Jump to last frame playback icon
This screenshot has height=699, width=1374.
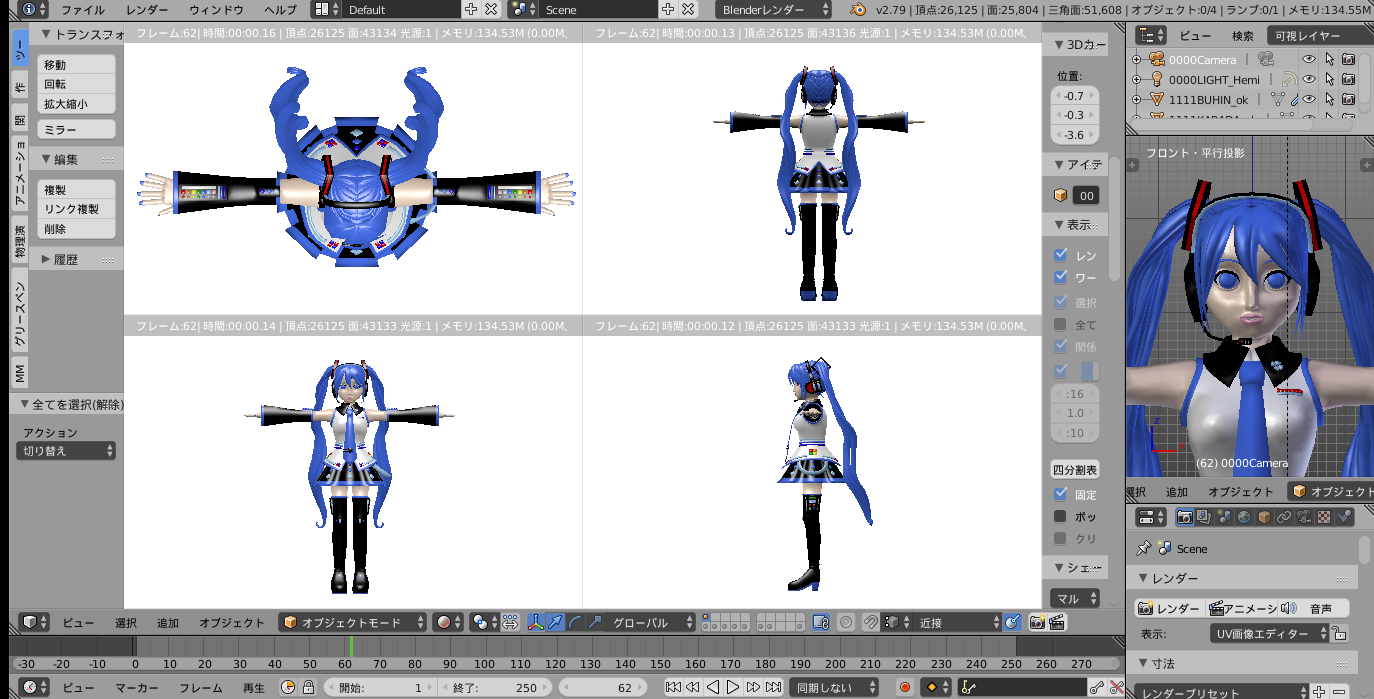[x=773, y=687]
